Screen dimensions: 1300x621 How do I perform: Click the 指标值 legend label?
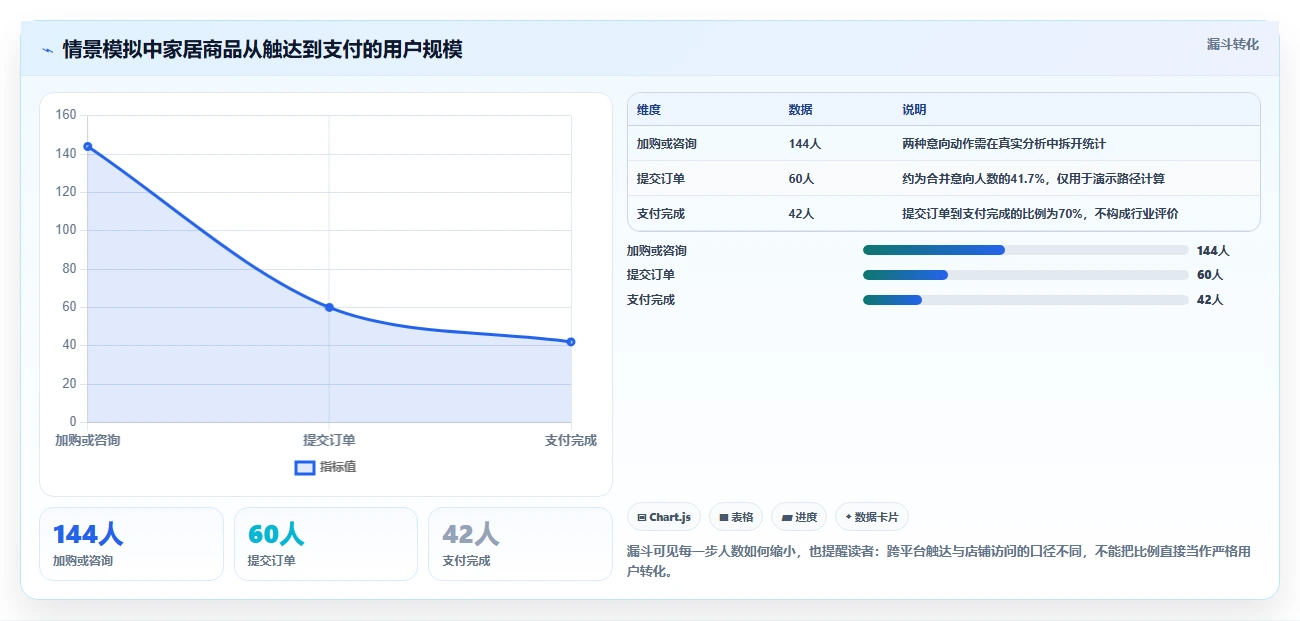(x=338, y=467)
